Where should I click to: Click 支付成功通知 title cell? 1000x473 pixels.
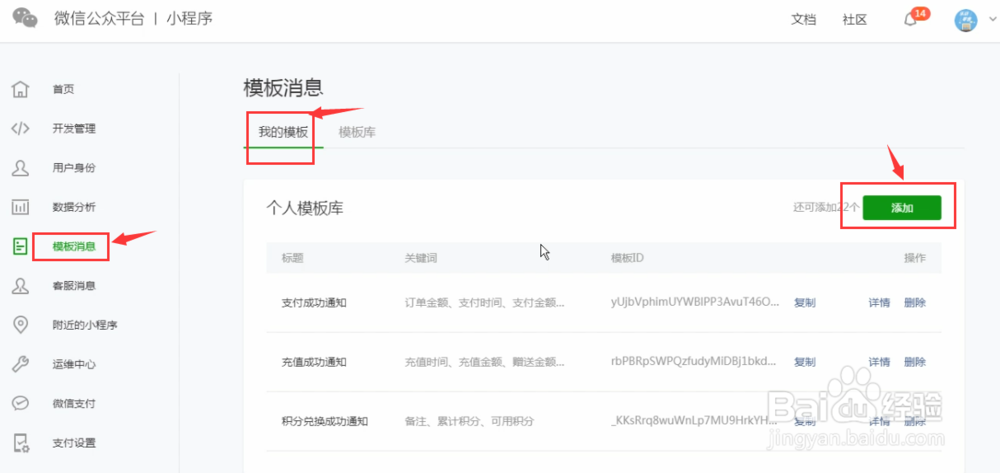point(314,303)
